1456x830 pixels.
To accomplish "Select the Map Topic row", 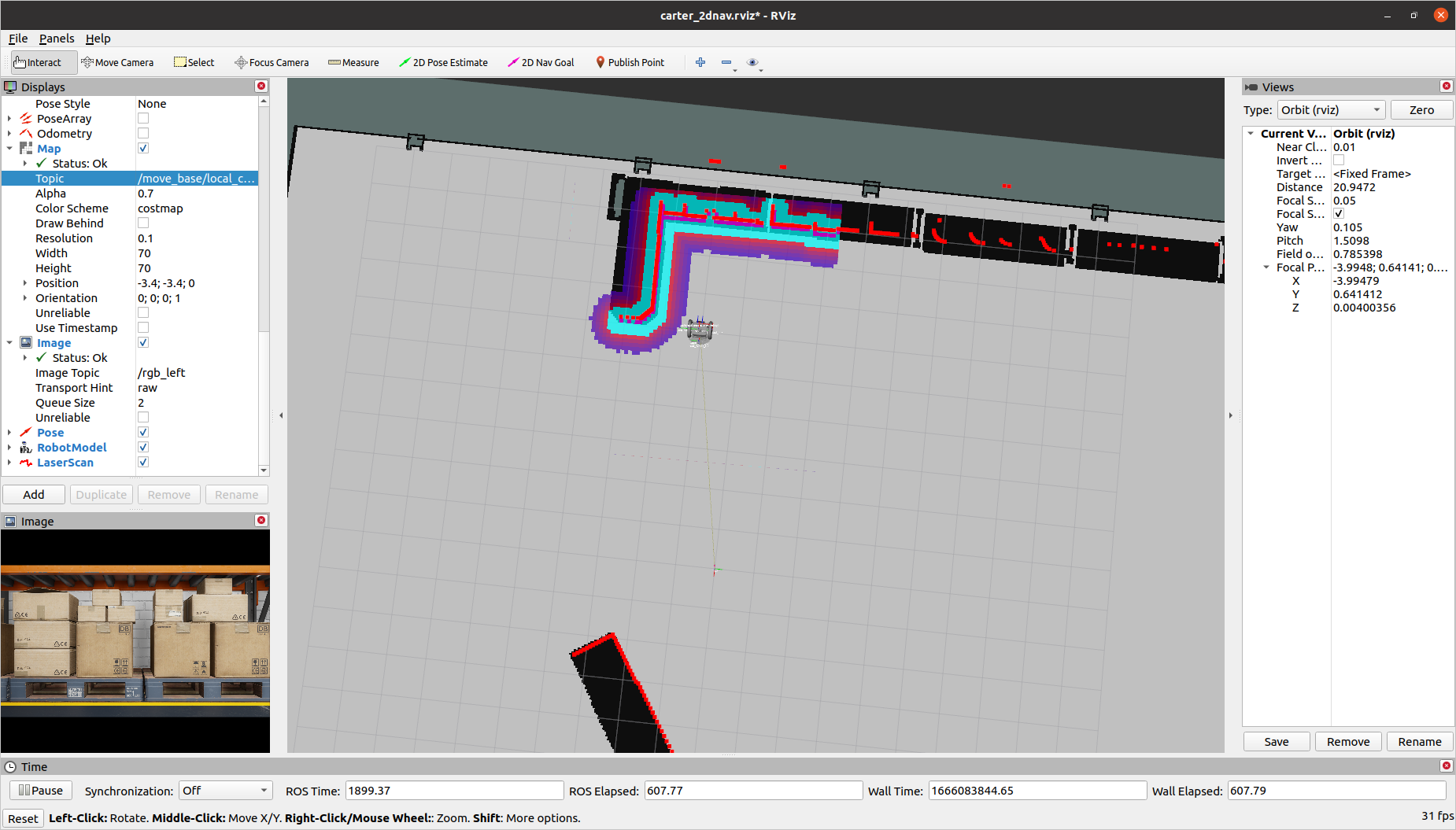I will click(x=130, y=179).
